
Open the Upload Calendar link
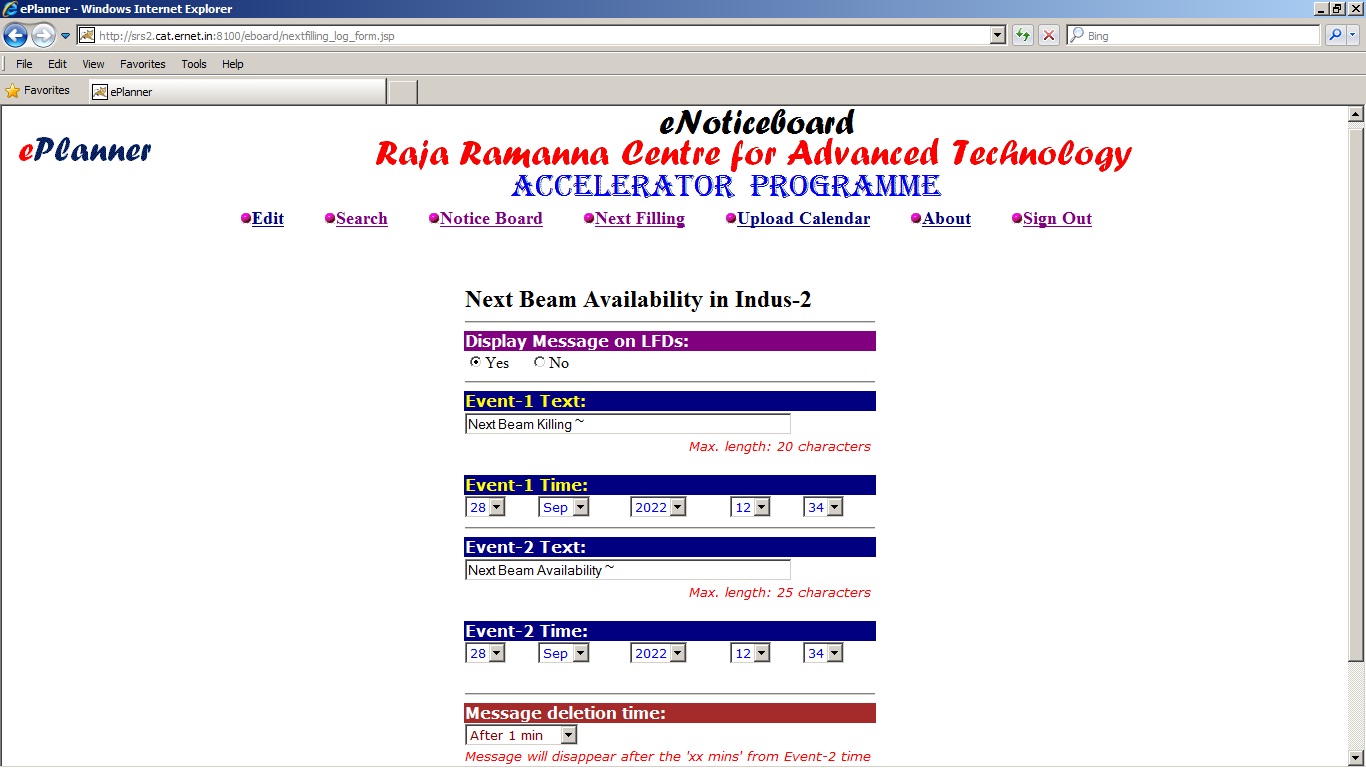(804, 219)
